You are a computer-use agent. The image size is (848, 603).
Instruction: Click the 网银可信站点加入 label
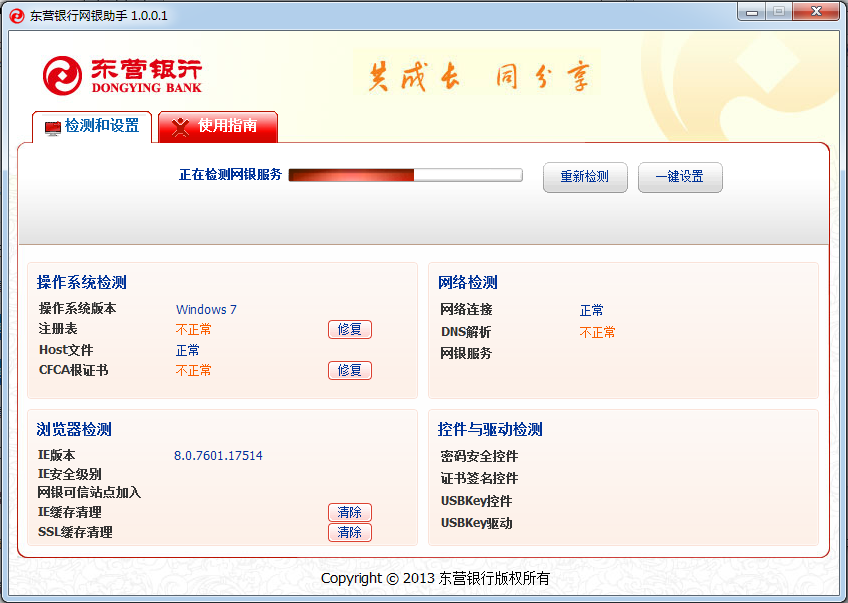(x=89, y=492)
